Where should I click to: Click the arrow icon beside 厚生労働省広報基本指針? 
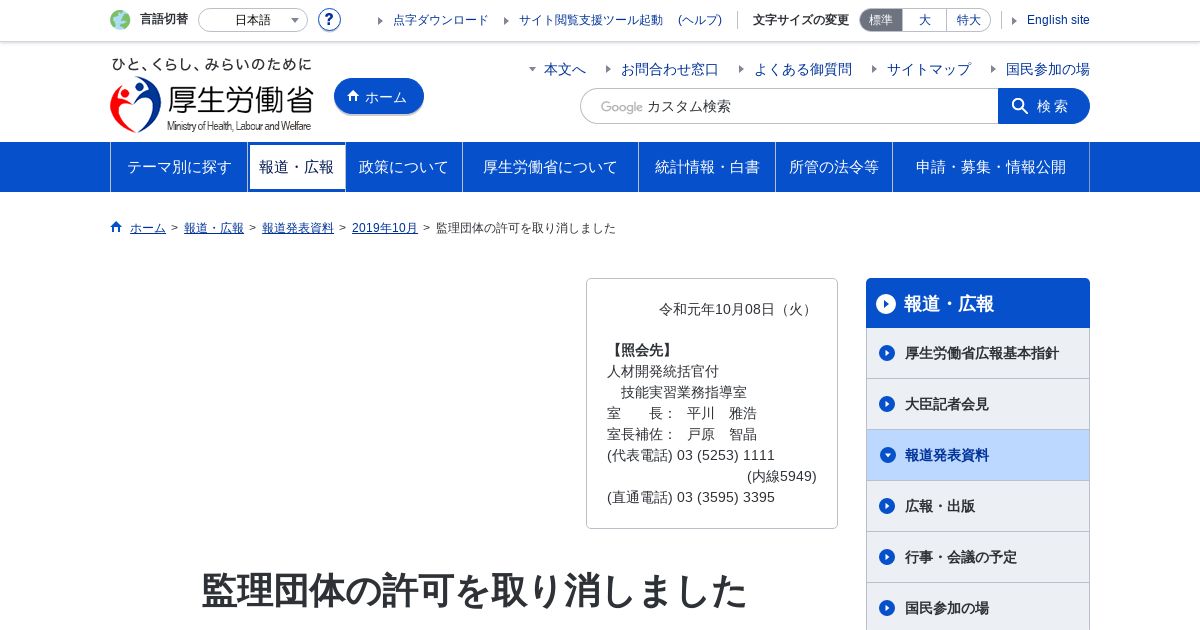coord(887,353)
